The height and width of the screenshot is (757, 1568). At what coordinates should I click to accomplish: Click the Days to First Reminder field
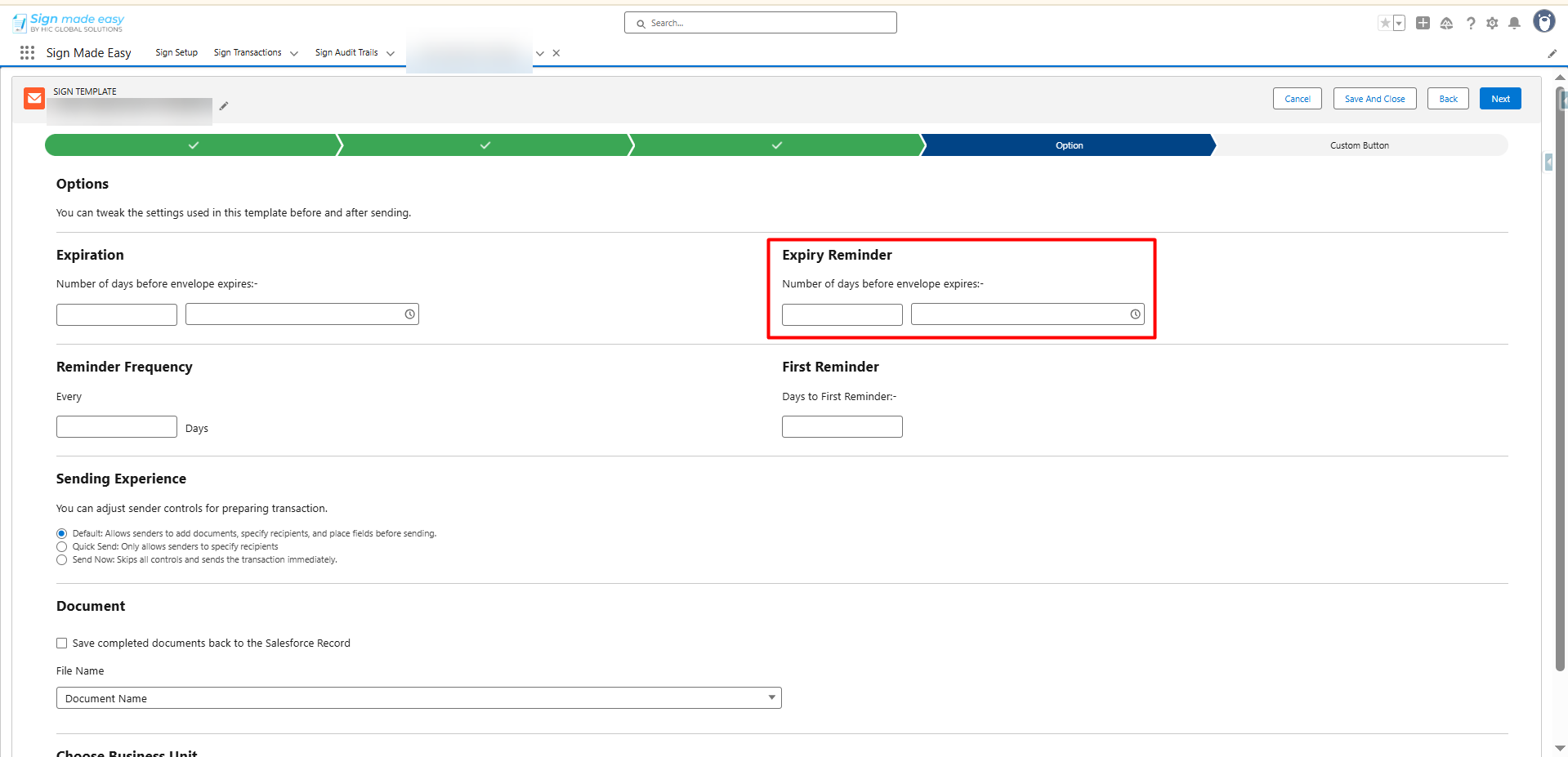(842, 427)
